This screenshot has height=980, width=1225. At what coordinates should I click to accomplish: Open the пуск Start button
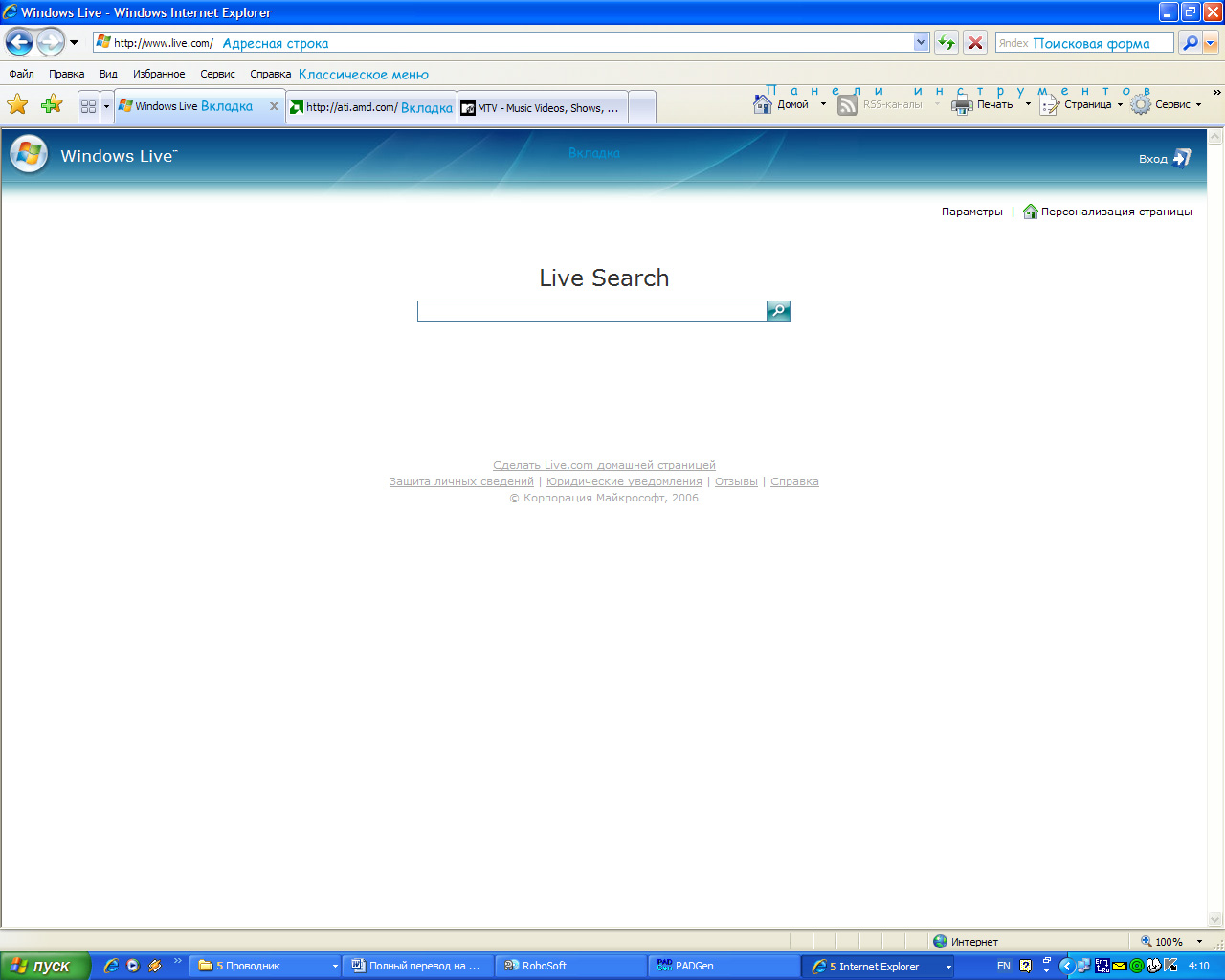45,966
